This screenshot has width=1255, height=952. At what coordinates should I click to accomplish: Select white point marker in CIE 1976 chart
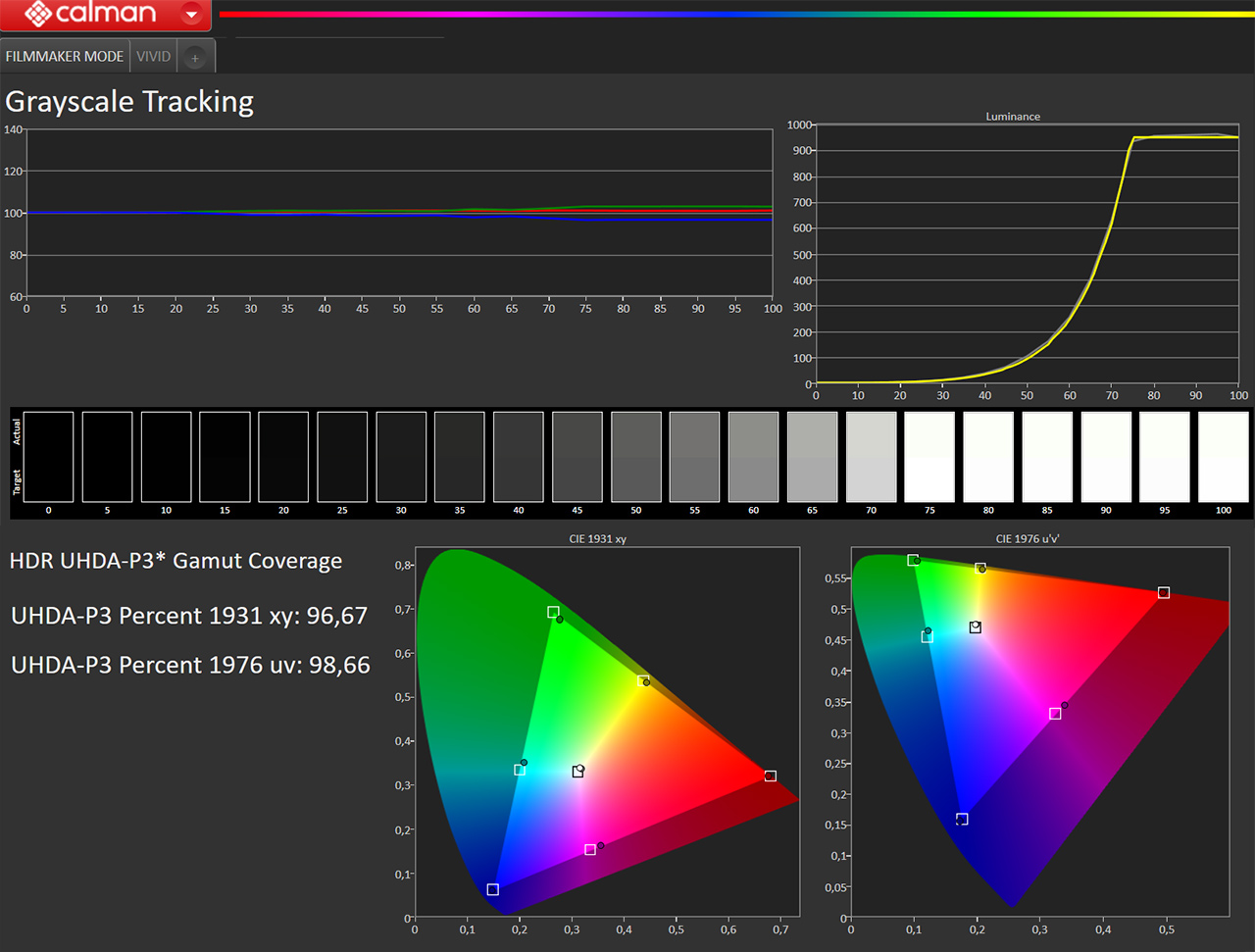pyautogui.click(x=975, y=627)
